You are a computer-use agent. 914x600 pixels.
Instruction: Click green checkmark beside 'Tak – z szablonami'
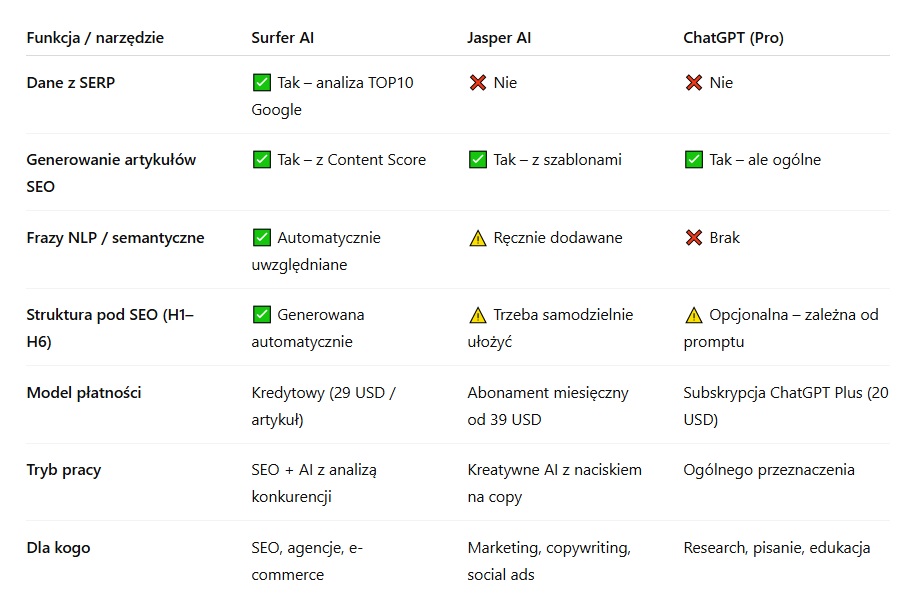477,160
